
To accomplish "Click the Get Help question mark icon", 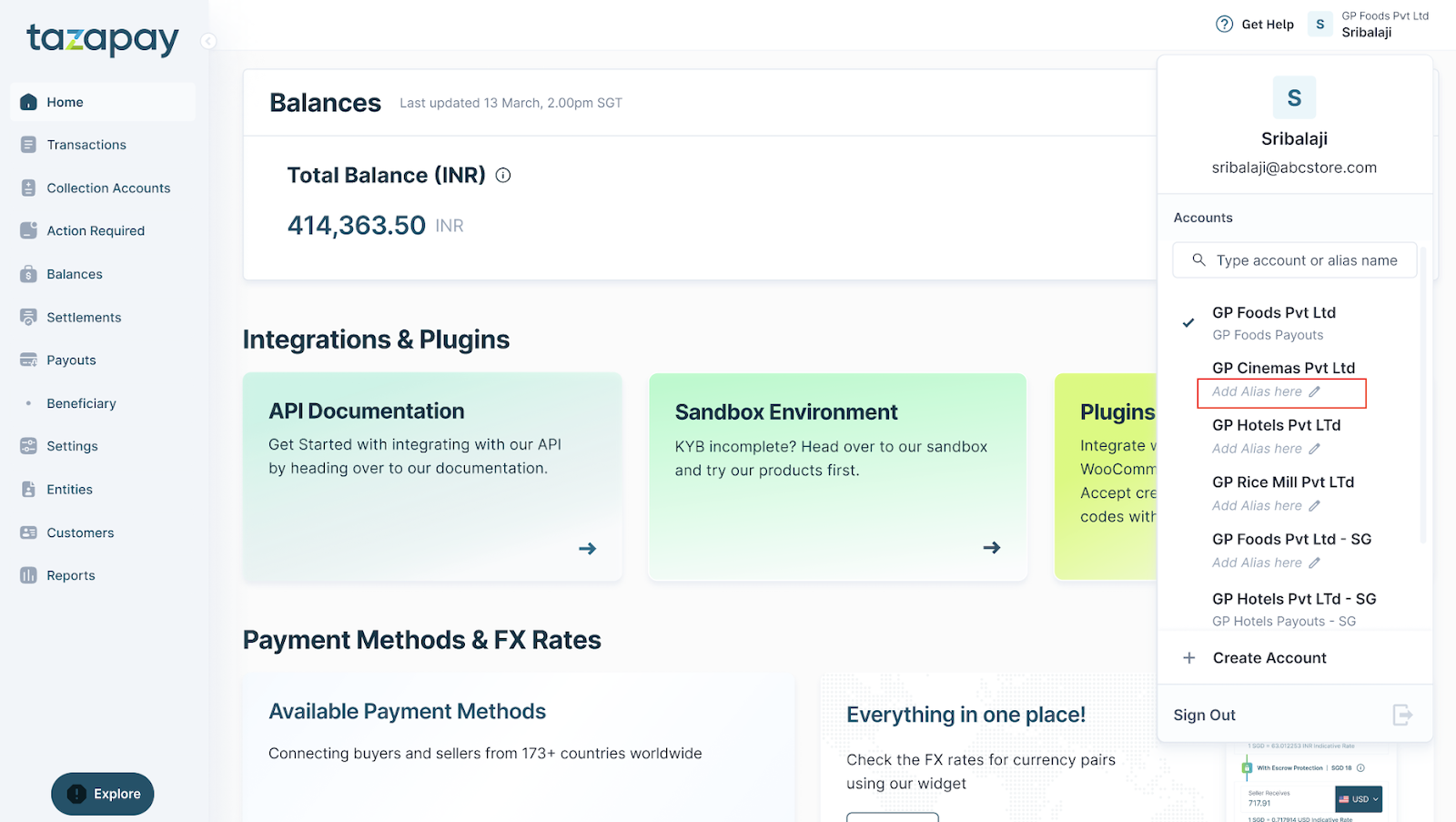I will (x=1225, y=25).
